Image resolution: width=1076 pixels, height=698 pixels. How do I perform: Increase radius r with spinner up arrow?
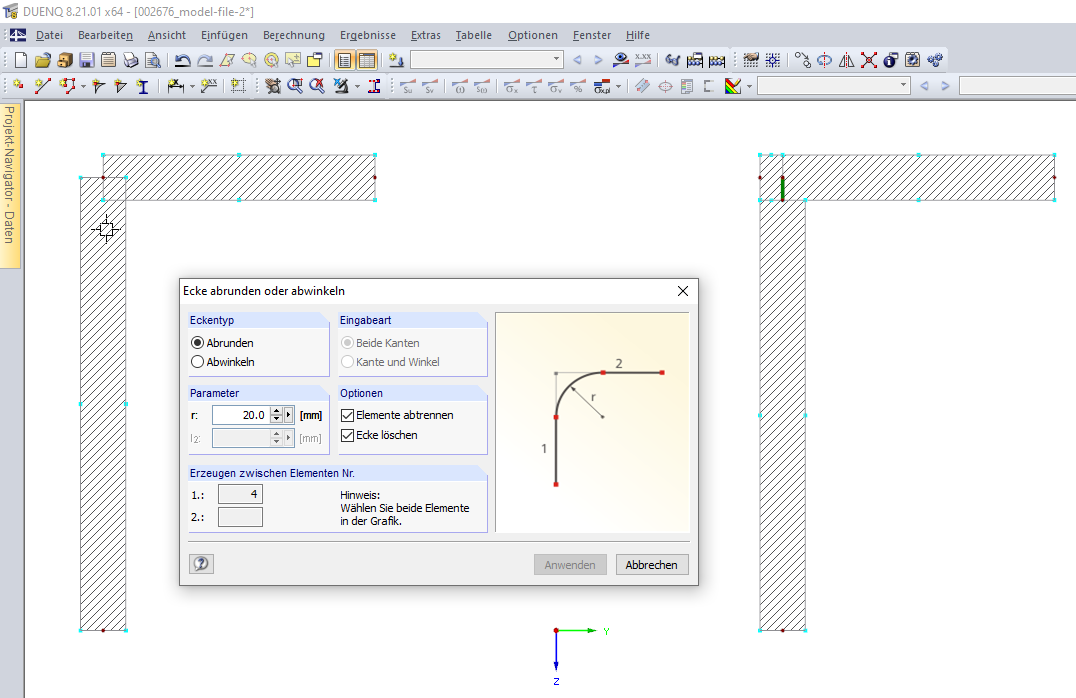click(x=276, y=411)
